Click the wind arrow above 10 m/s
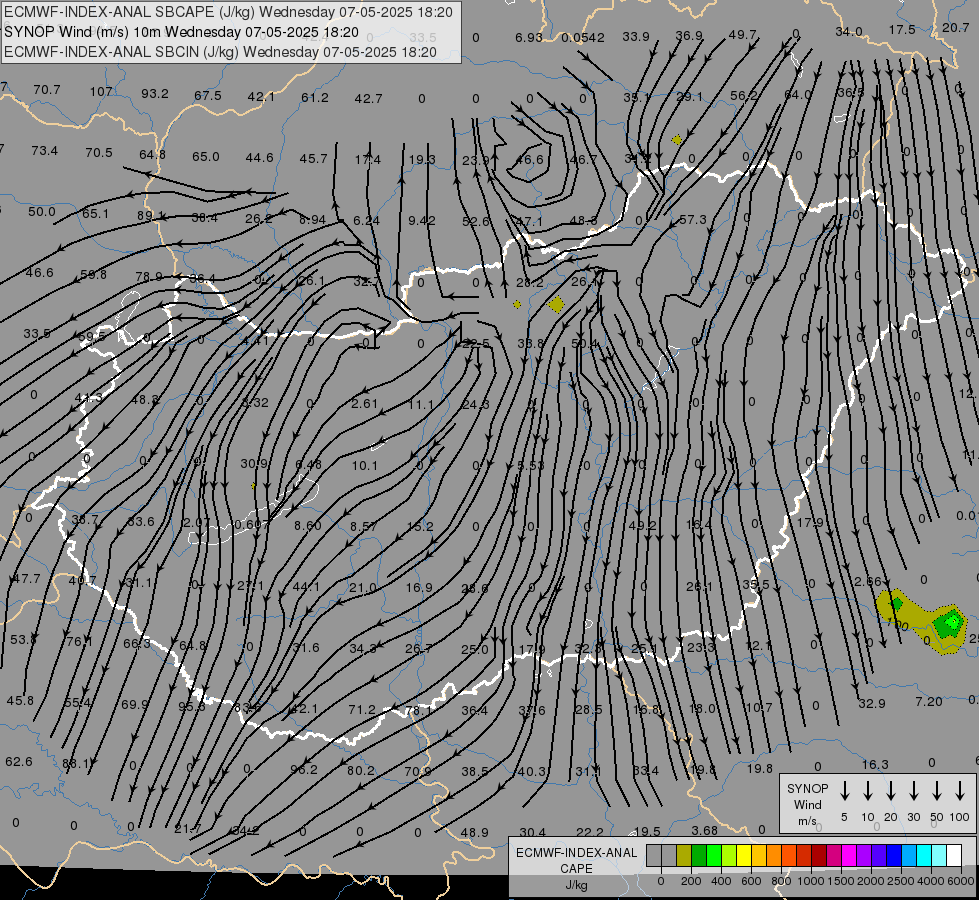Viewport: 979px width, 900px height. coord(868,791)
